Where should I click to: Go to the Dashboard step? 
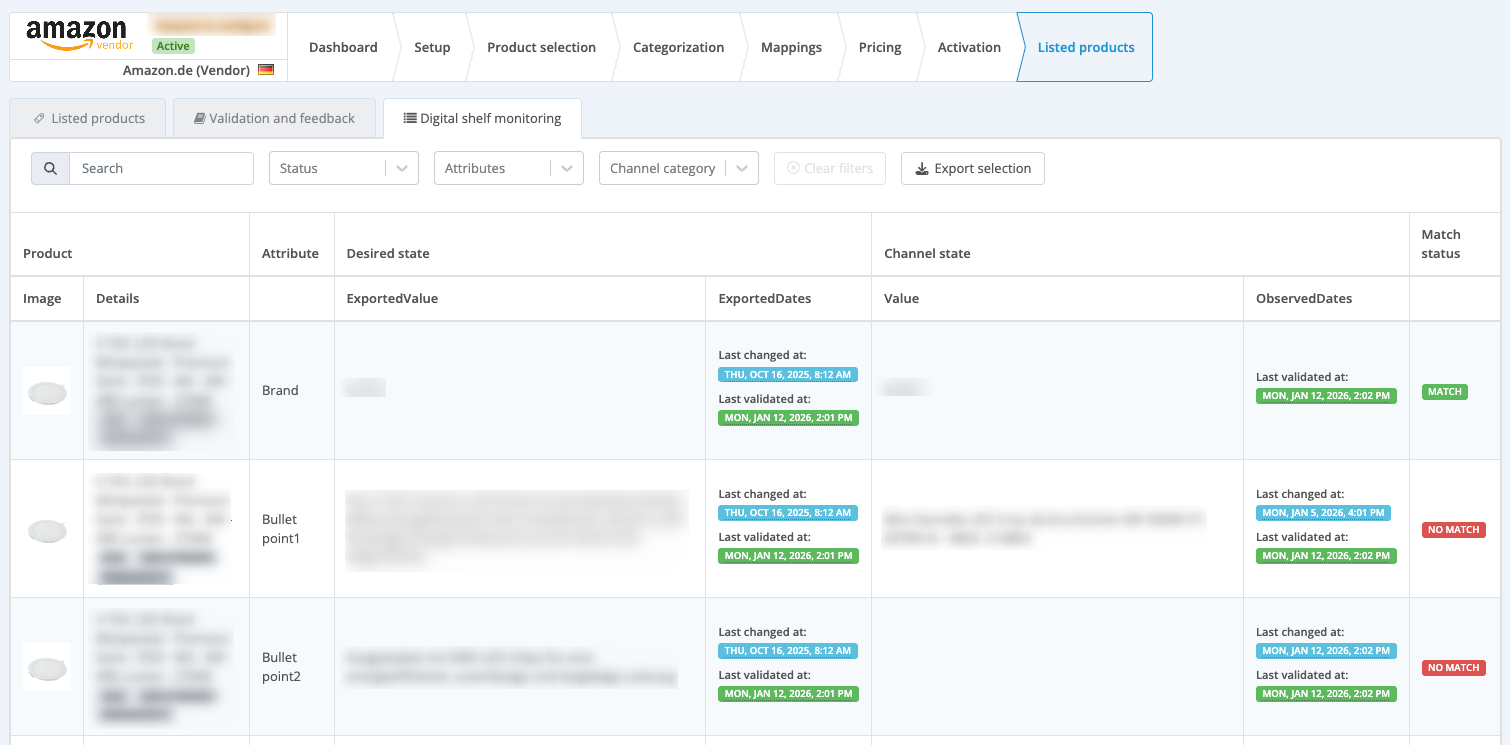tap(343, 47)
